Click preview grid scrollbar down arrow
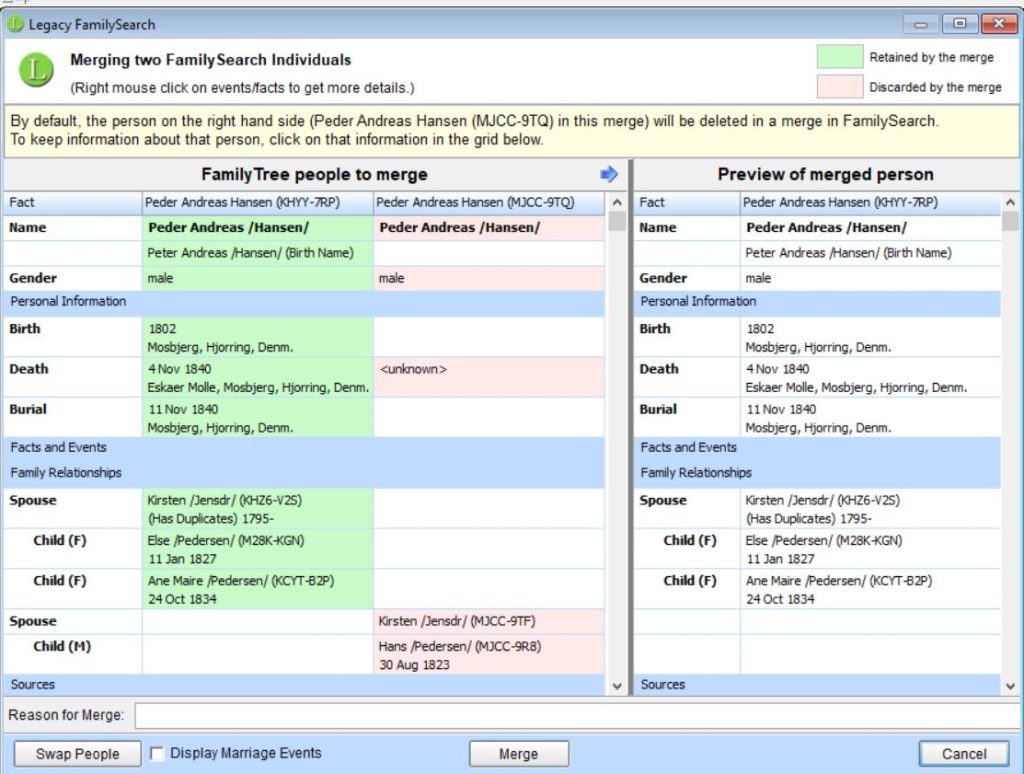The width and height of the screenshot is (1024, 774). [x=1010, y=686]
